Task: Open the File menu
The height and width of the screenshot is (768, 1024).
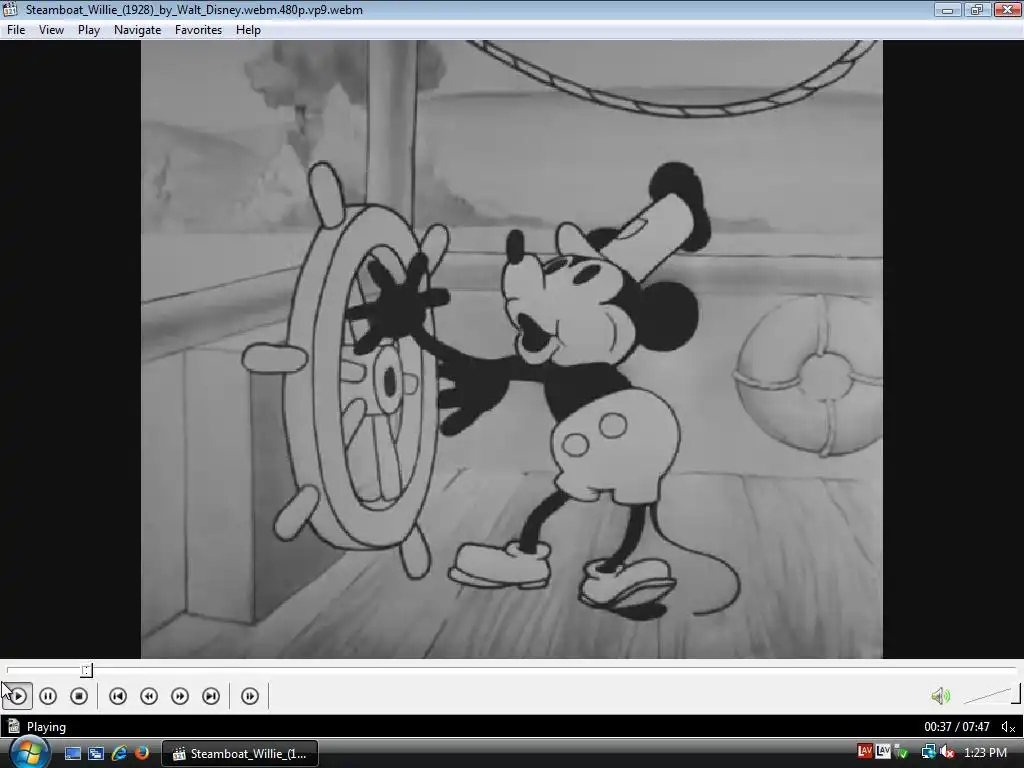Action: click(x=16, y=30)
